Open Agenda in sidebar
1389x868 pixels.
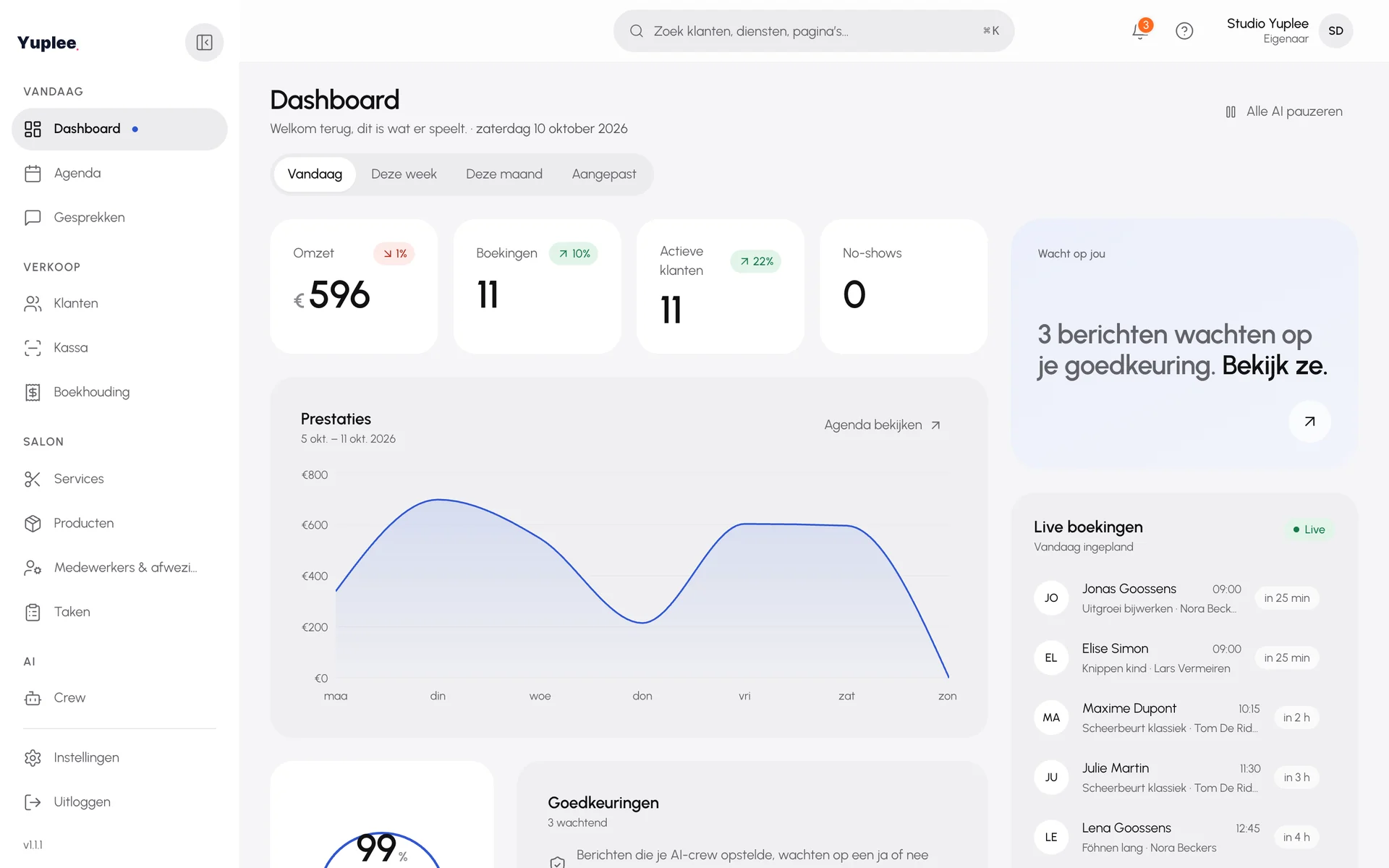pos(119,174)
